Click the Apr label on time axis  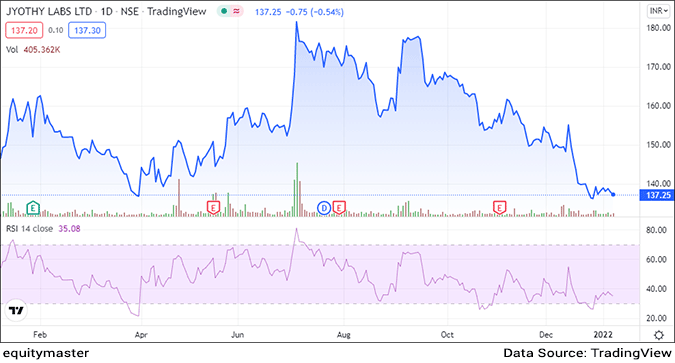141,335
